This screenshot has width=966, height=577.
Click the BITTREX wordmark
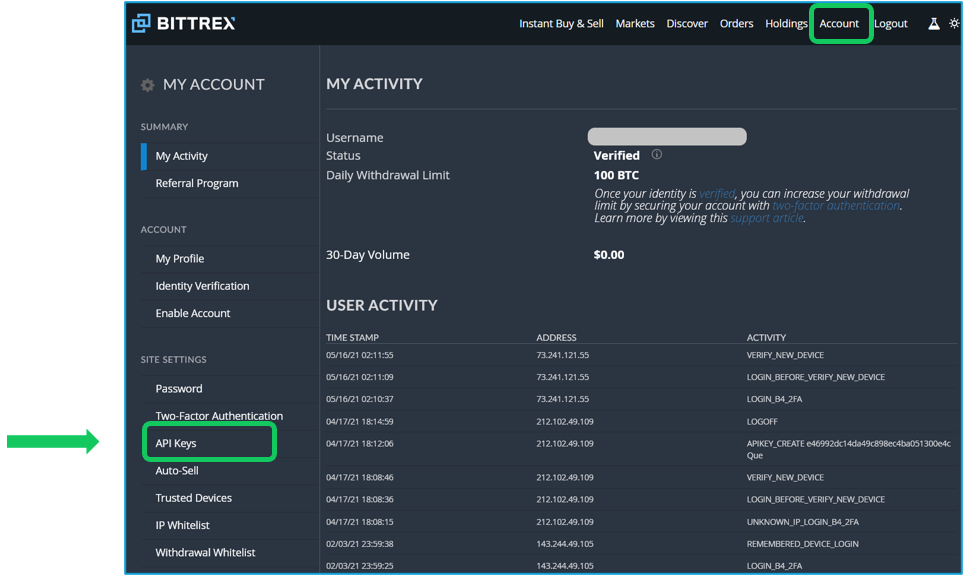(196, 23)
